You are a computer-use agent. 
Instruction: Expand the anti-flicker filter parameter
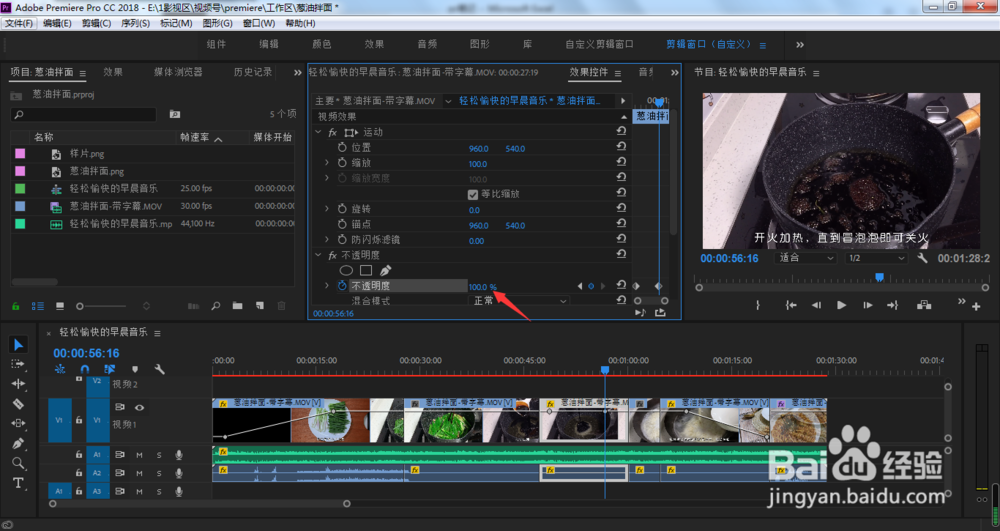click(x=327, y=240)
